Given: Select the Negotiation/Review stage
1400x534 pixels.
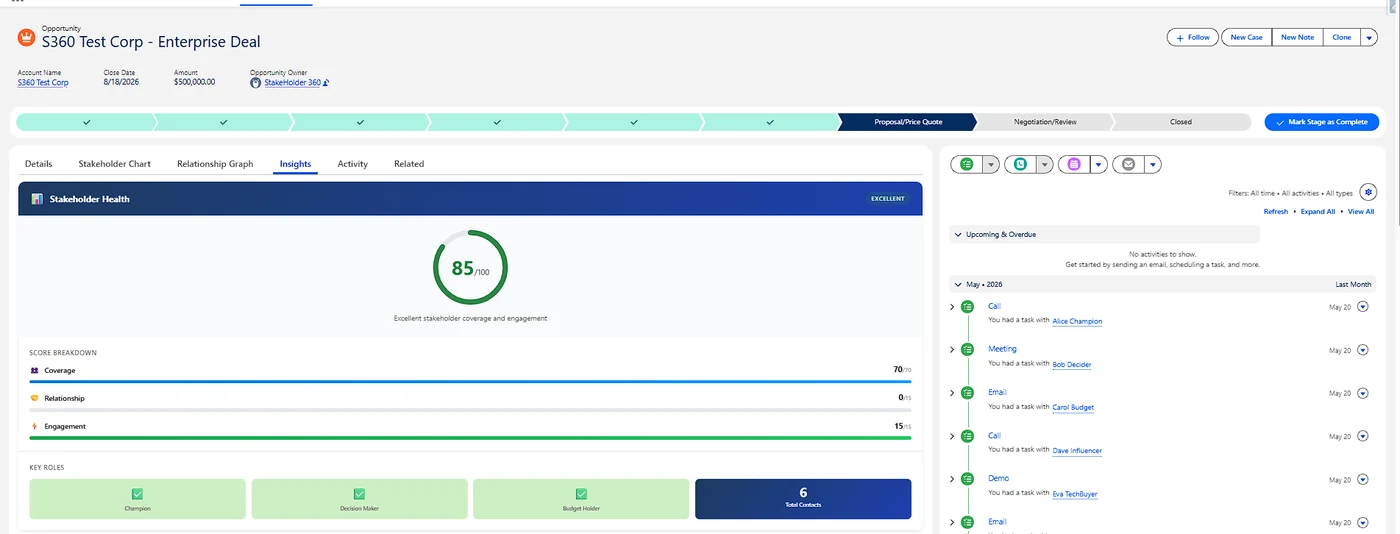Looking at the screenshot, I should (x=1044, y=122).
